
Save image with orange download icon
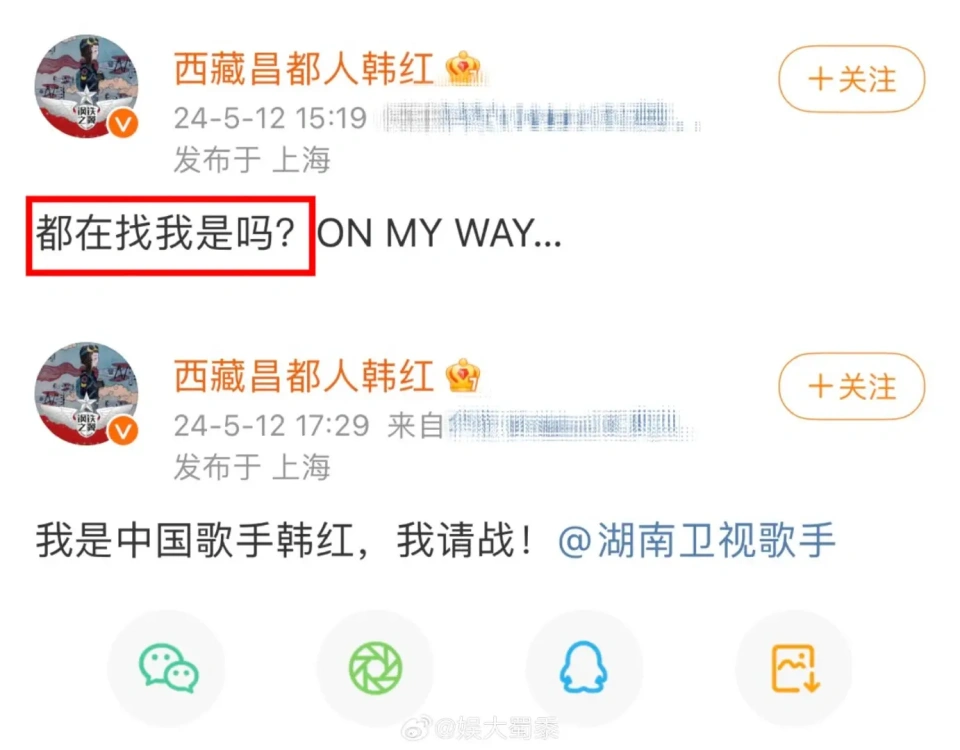794,667
